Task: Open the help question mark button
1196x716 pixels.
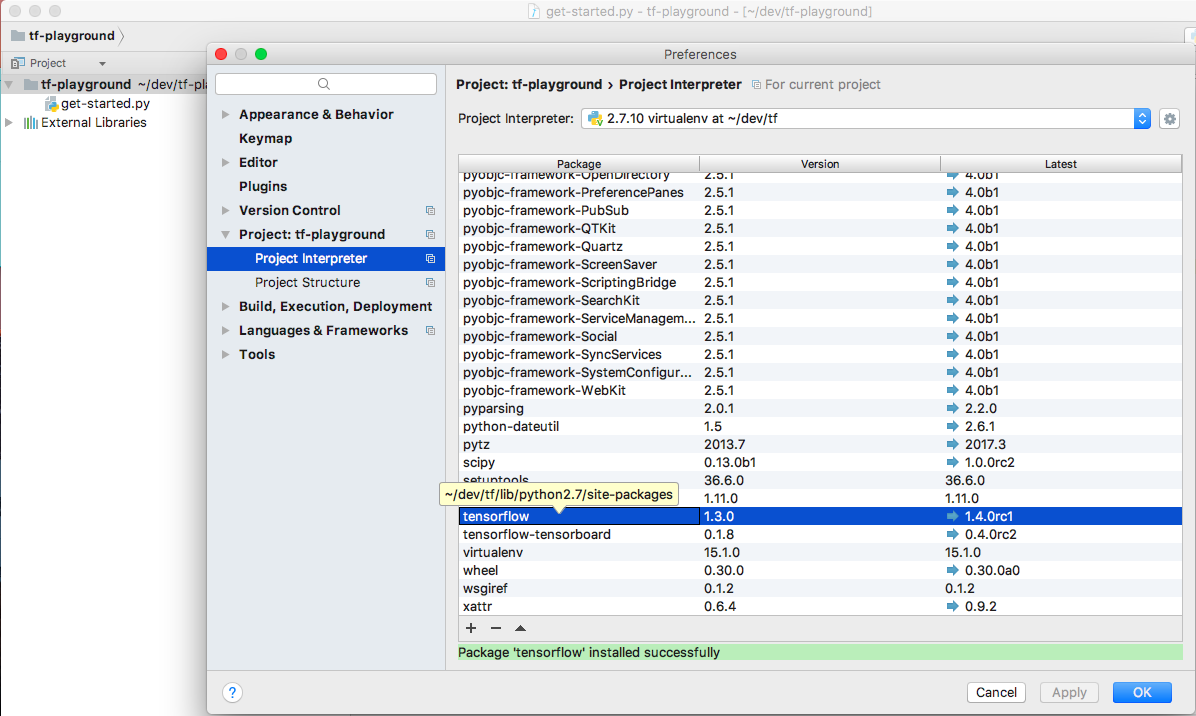Action: (x=233, y=692)
